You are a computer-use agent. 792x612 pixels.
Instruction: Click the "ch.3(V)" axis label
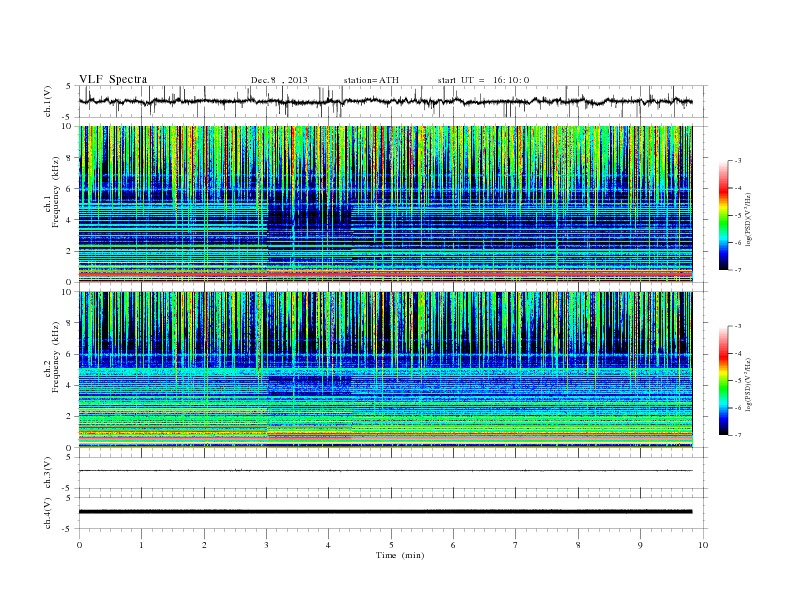coord(47,473)
